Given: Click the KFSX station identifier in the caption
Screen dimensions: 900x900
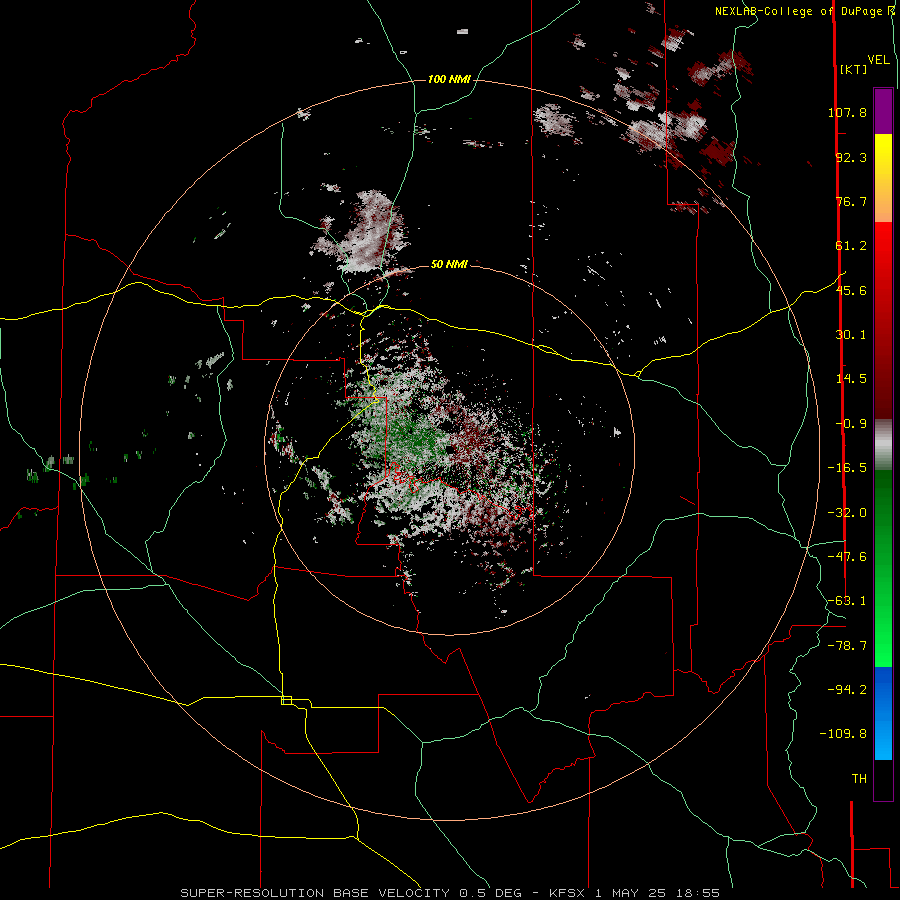Looking at the screenshot, I should (567, 893).
